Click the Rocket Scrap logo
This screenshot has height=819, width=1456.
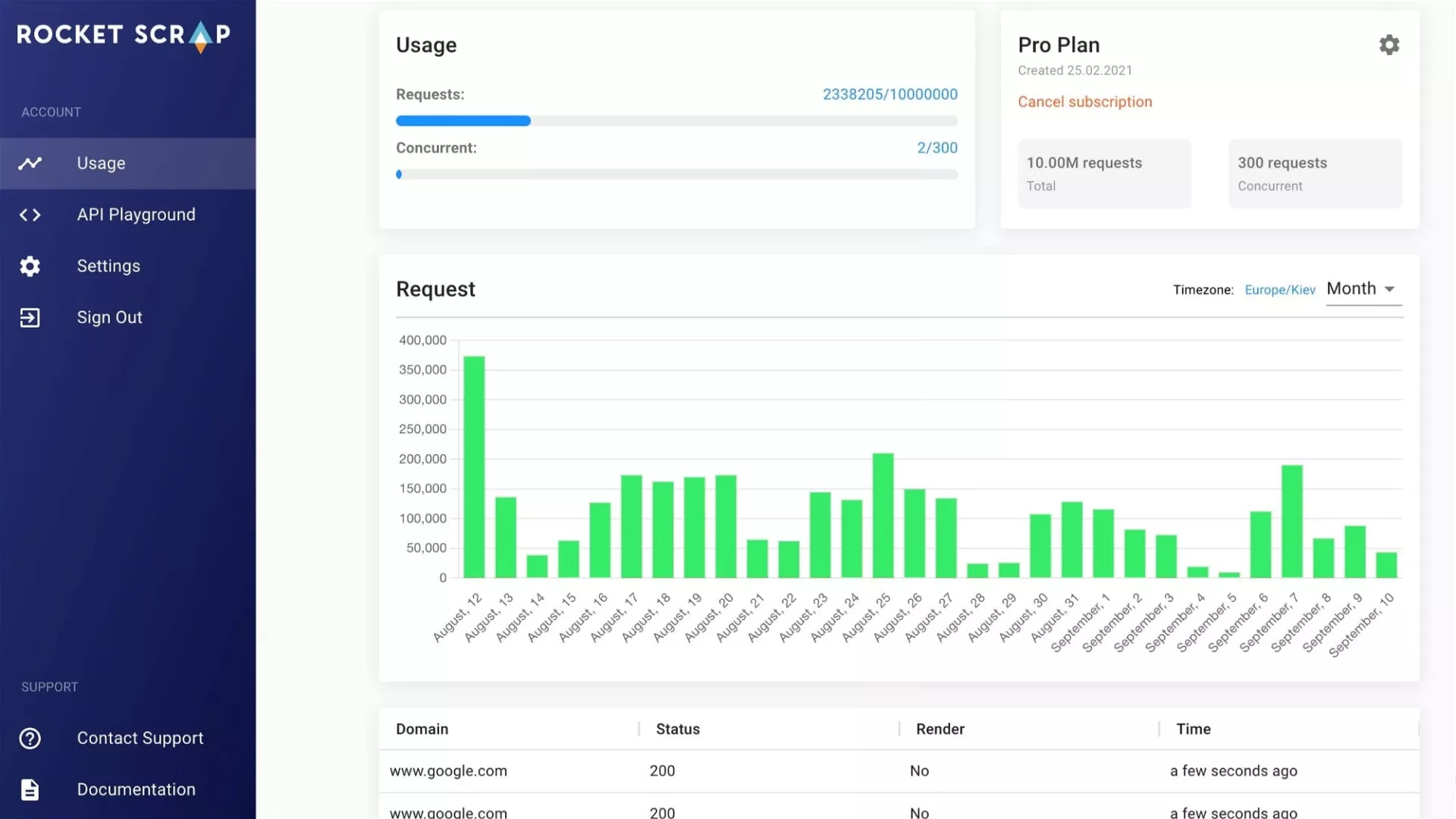coord(124,35)
